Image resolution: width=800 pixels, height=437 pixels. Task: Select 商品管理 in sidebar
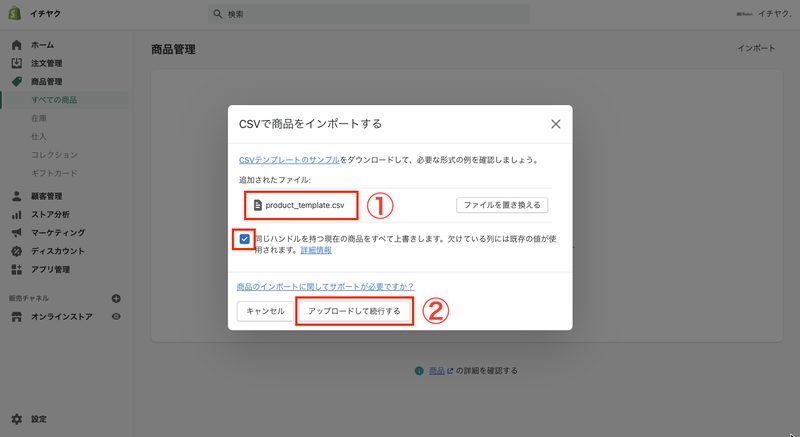[x=46, y=82]
